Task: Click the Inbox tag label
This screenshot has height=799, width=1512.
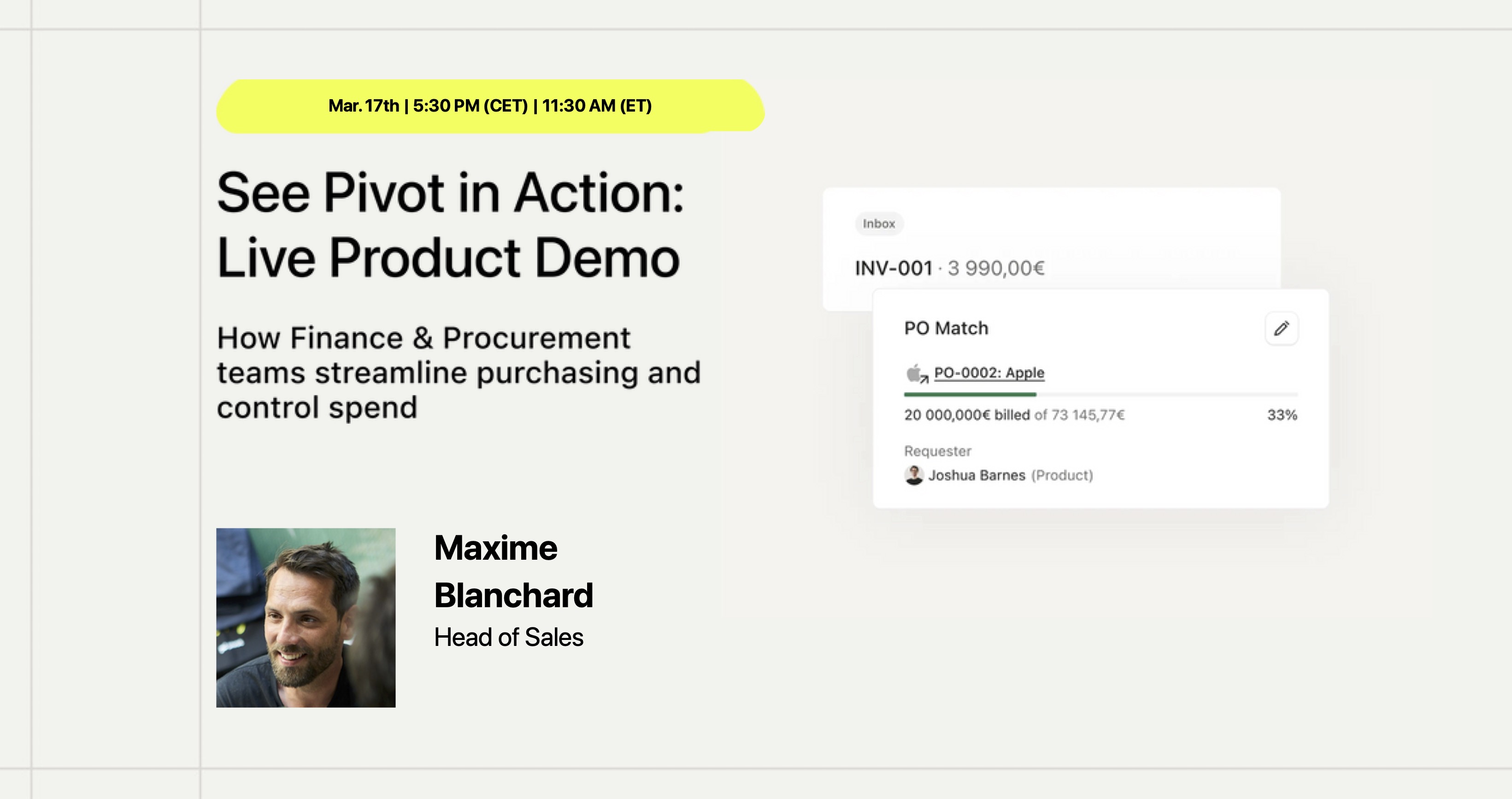Action: [x=879, y=224]
